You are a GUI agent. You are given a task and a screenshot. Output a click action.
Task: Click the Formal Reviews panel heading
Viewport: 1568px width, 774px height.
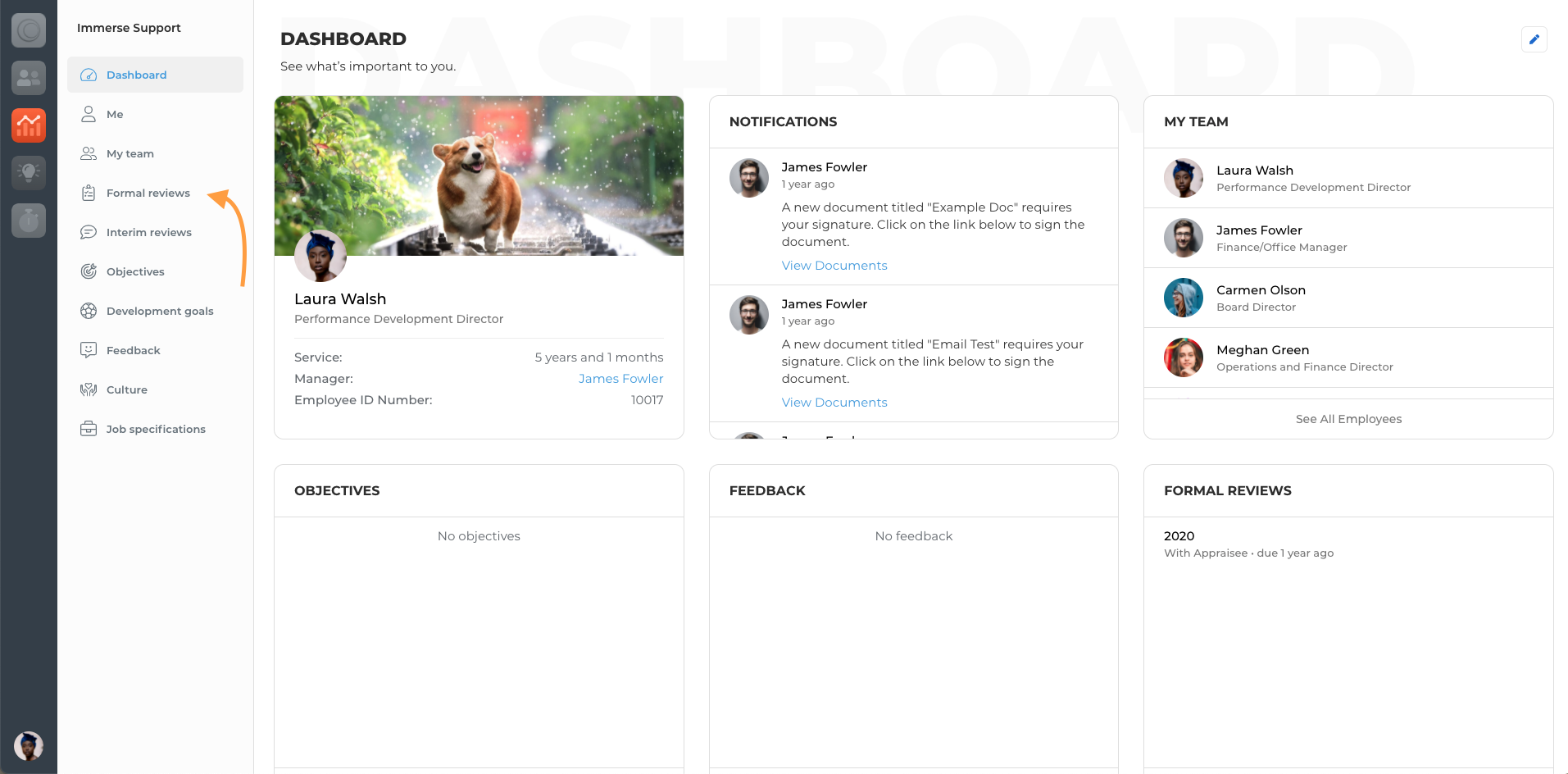coord(1227,490)
